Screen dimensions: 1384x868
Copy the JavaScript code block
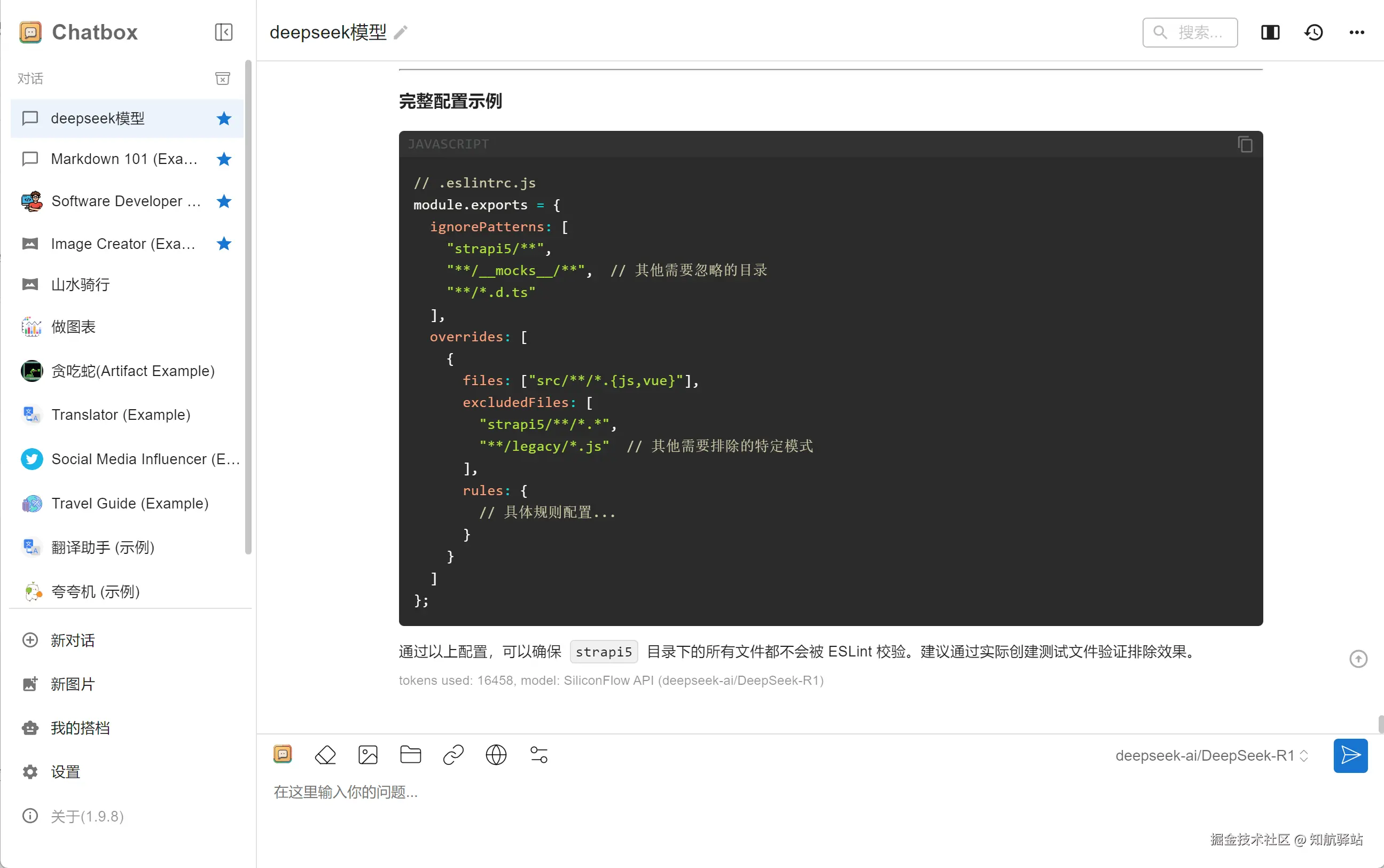pyautogui.click(x=1245, y=144)
